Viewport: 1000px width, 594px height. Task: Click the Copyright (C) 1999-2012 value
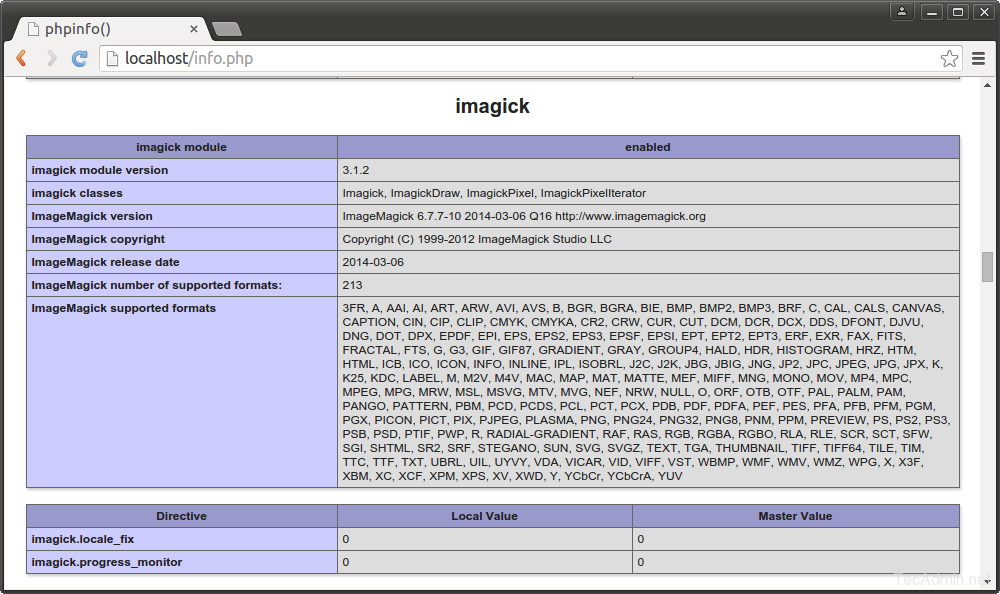(x=477, y=239)
